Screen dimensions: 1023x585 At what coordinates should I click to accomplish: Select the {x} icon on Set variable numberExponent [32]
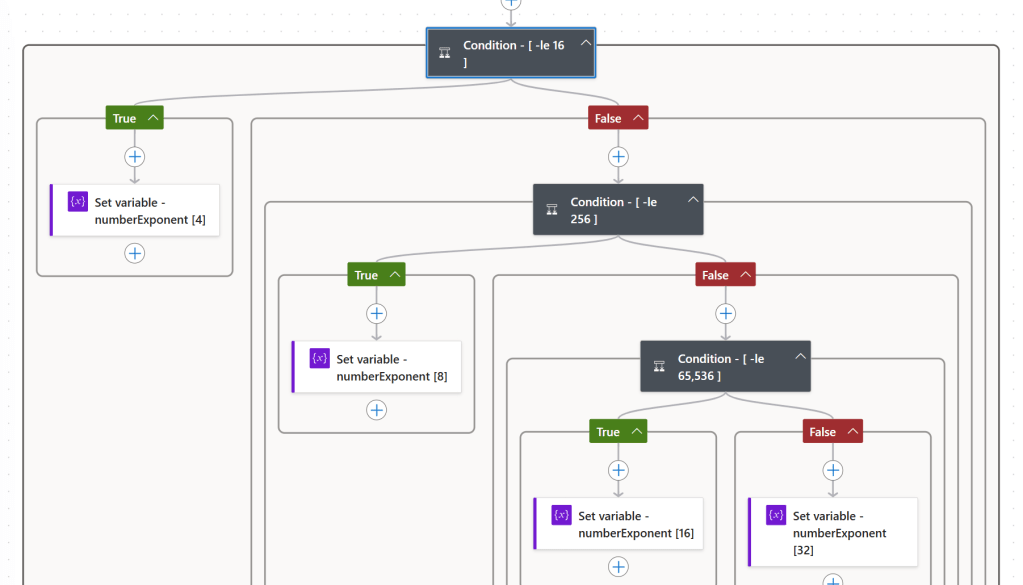click(x=775, y=515)
